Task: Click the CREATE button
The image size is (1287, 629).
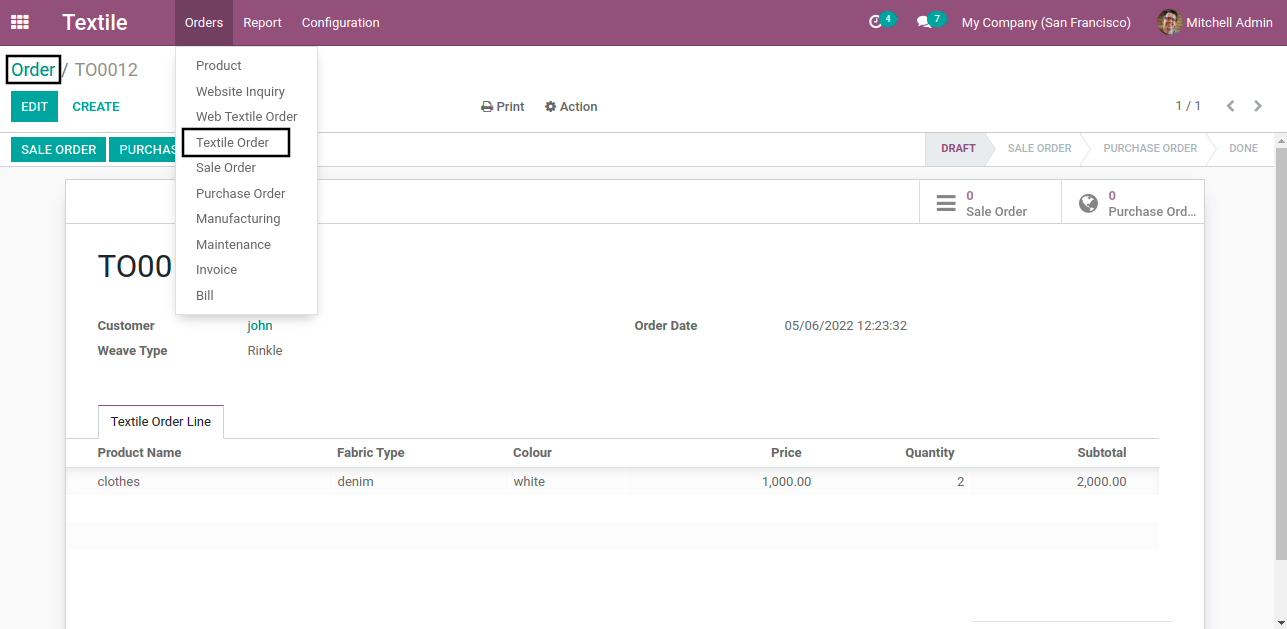Action: click(96, 107)
